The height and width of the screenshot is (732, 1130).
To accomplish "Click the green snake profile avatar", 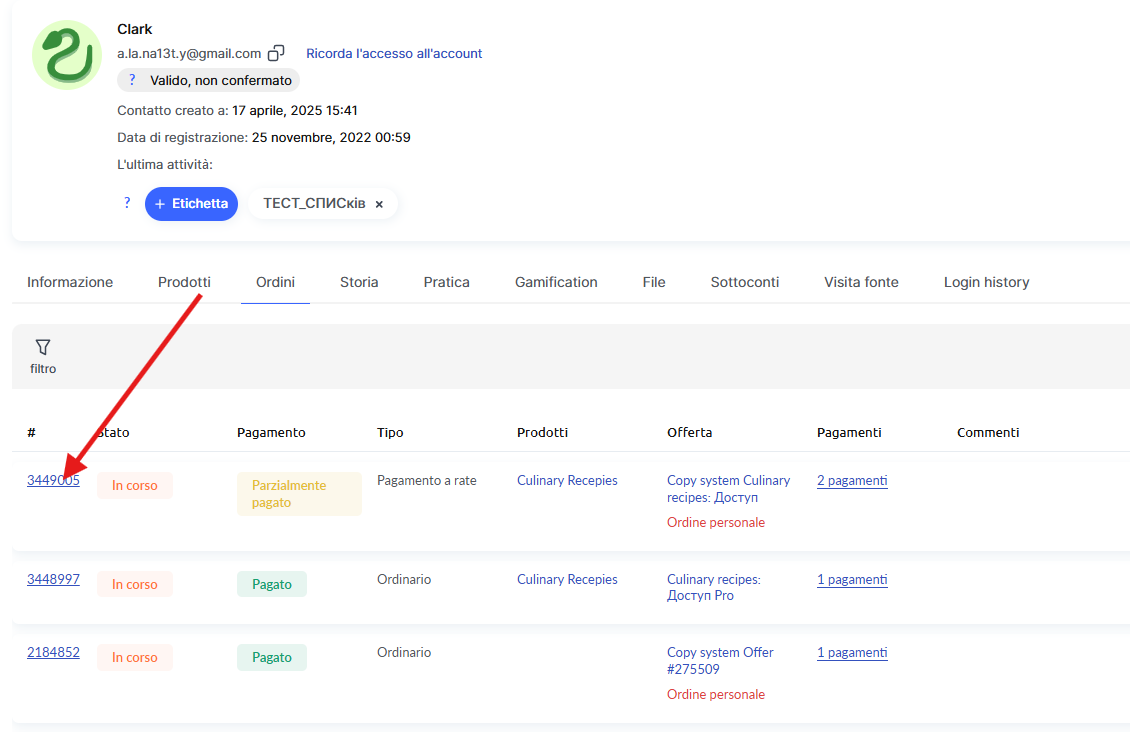I will pos(67,54).
